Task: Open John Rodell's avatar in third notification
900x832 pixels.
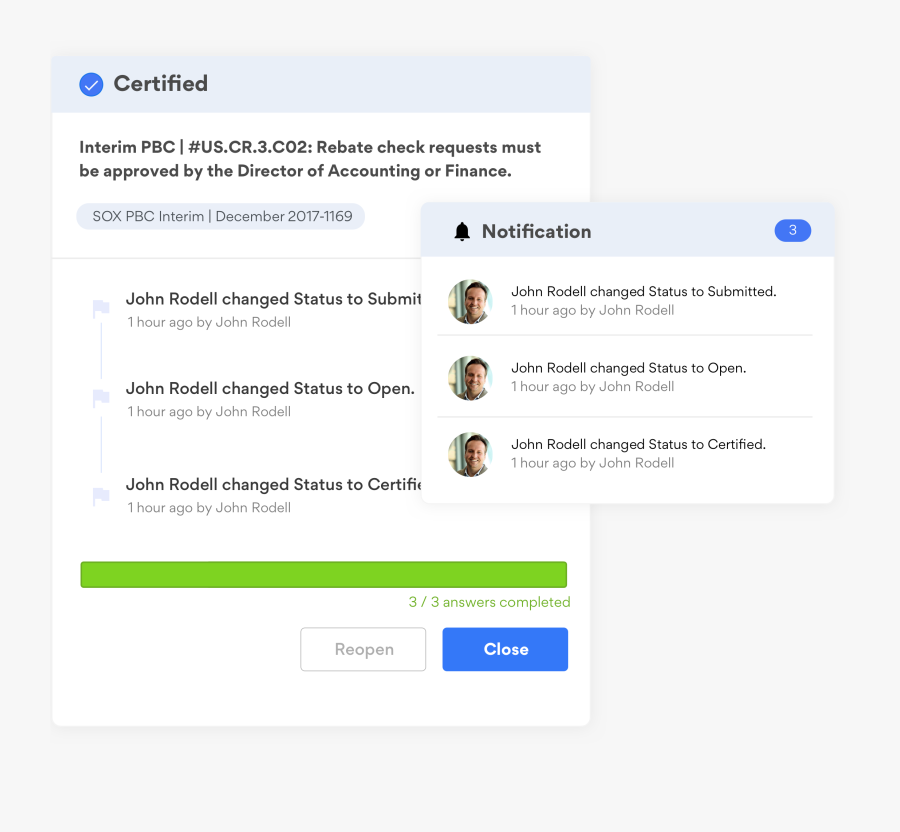Action: [x=470, y=453]
